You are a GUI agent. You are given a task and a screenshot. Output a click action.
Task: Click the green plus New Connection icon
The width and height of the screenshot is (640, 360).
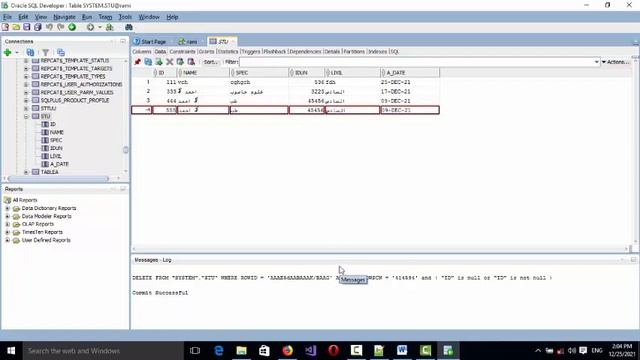tap(7, 52)
